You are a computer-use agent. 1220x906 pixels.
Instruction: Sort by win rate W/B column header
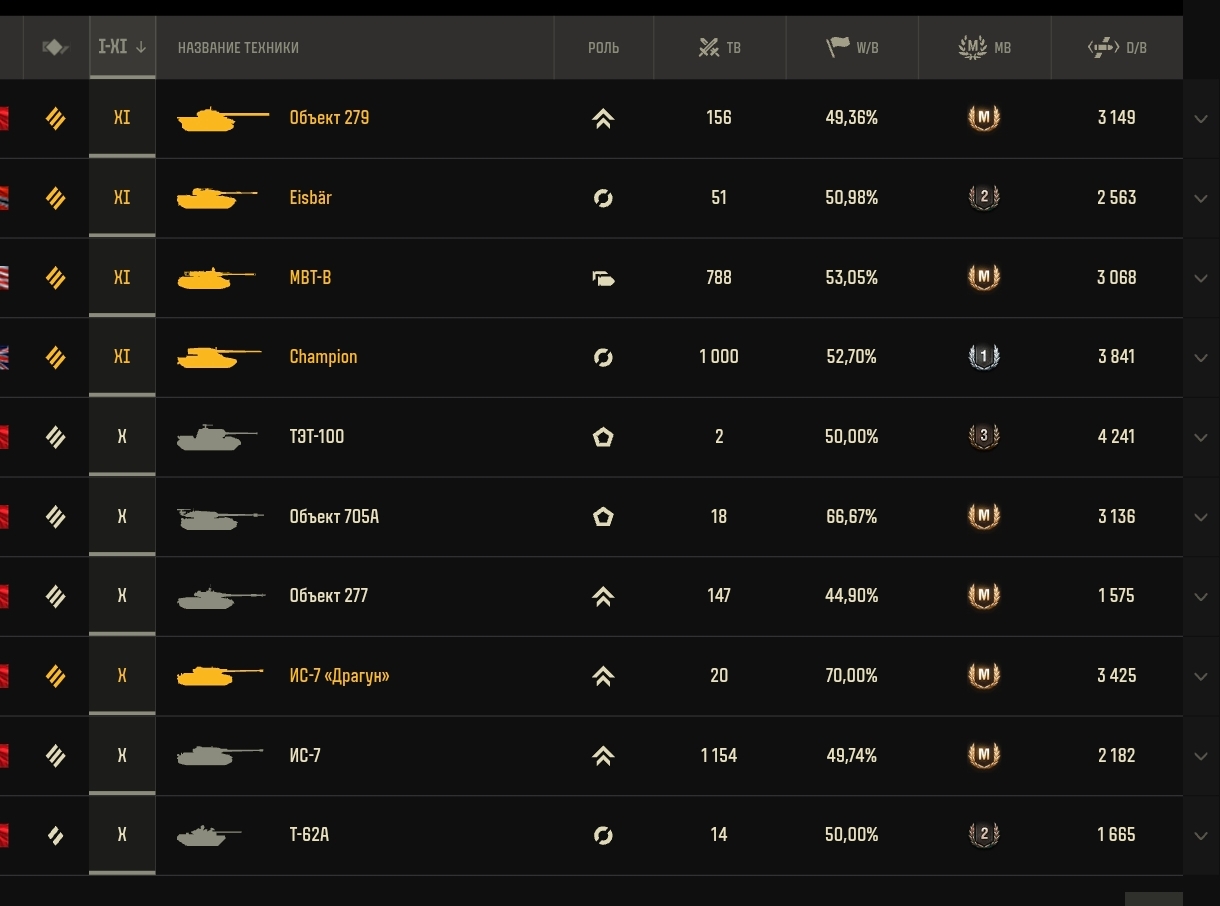click(852, 47)
